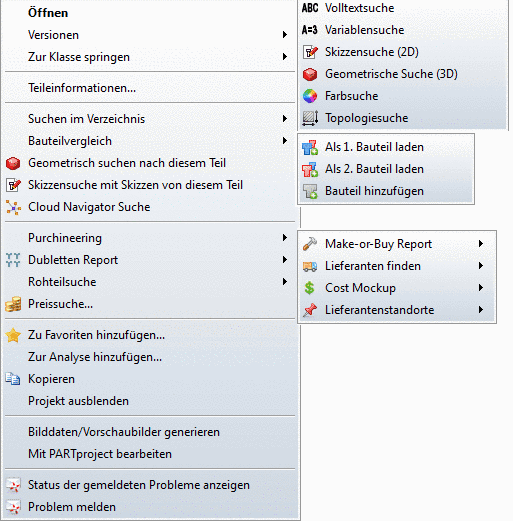Select Geometrisch suchen nach diesem Teil label
513x521 pixels.
click(x=127, y=163)
